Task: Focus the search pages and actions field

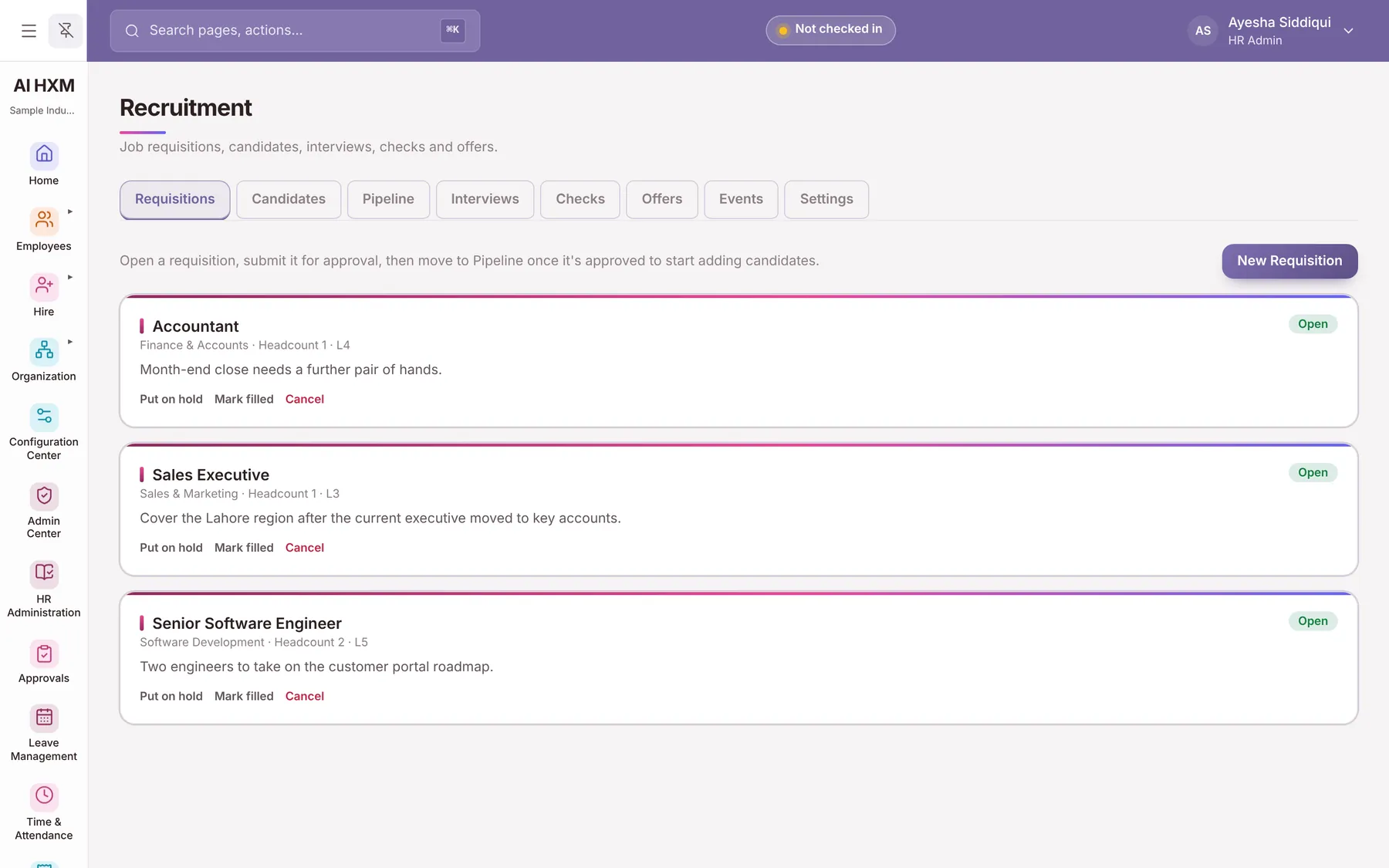Action: (295, 31)
